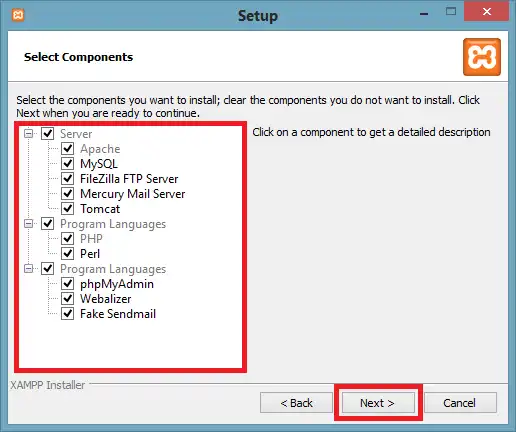Viewport: 516px width, 432px height.
Task: Select the PHP tree item label
Action: (91, 239)
